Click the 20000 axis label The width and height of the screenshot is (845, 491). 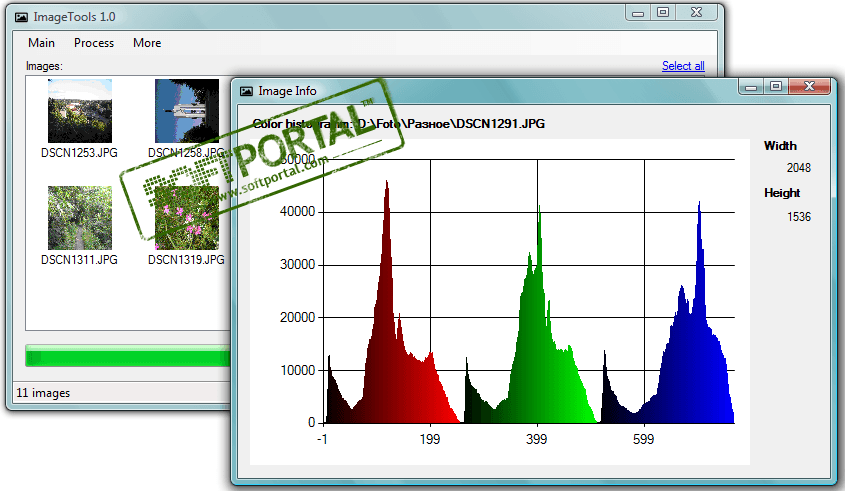297,317
